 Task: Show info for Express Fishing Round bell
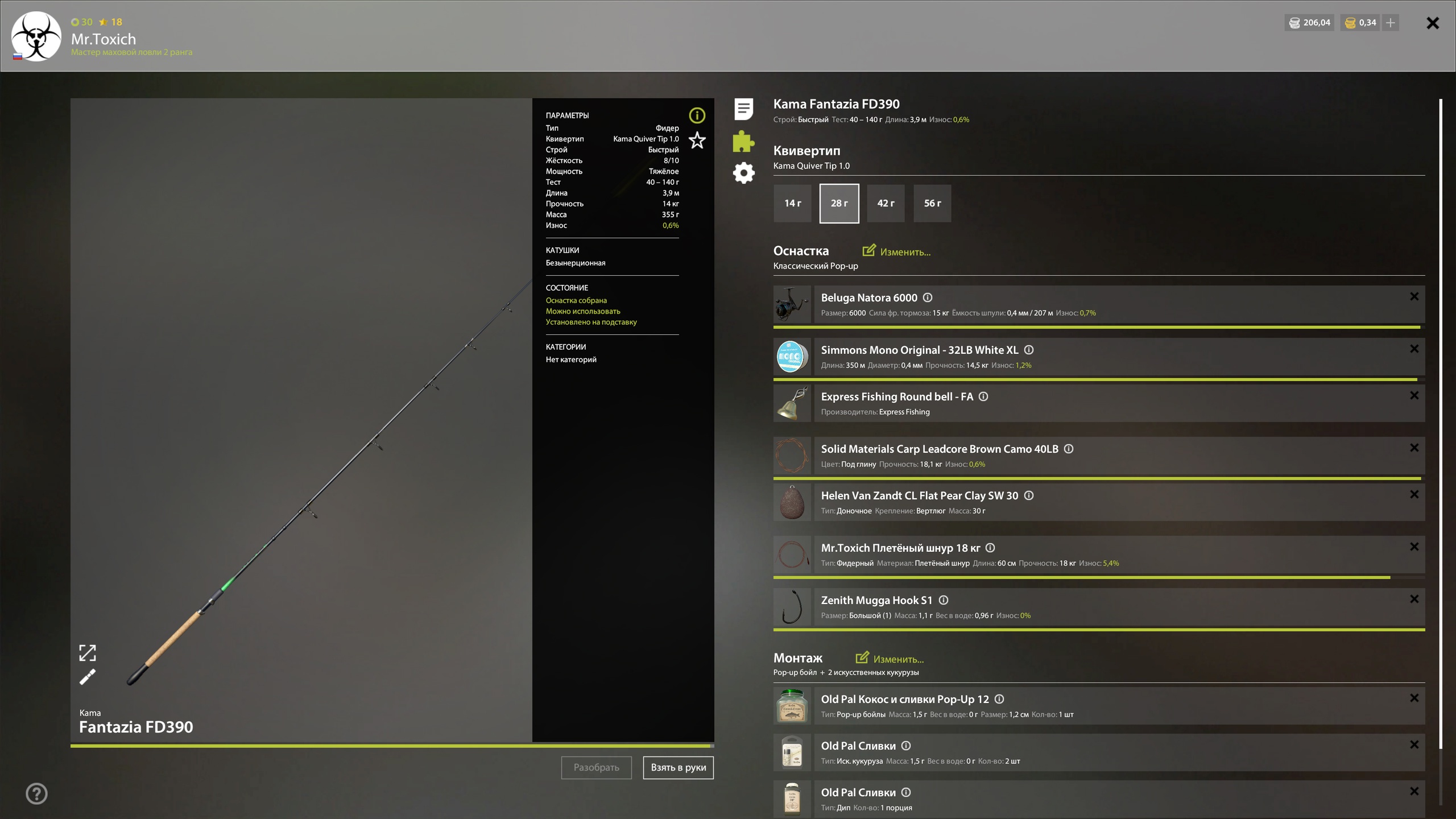(983, 396)
